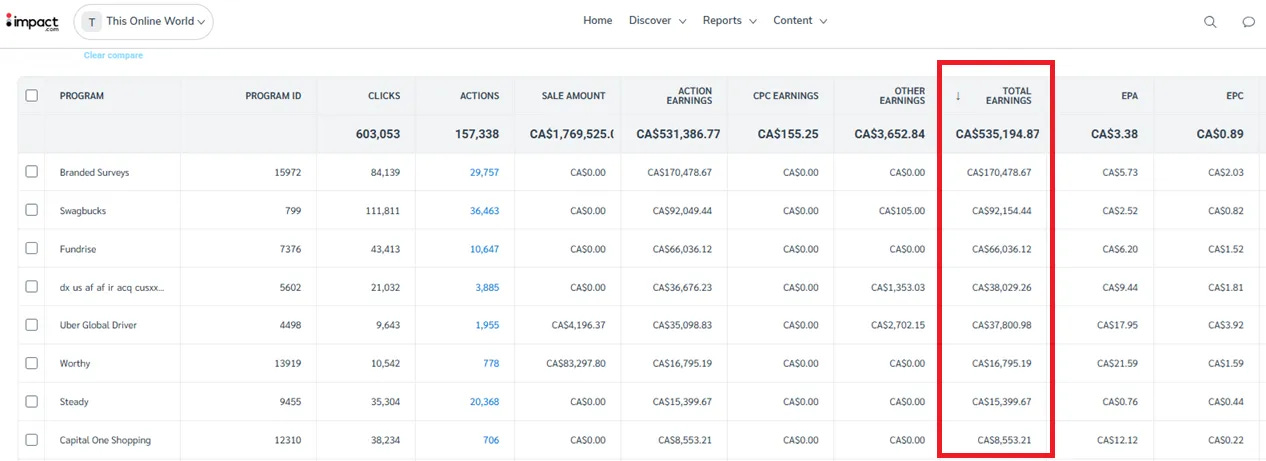Click the CPC earnings total CA$155.25
Screen dimensions: 1266x461
(x=788, y=134)
